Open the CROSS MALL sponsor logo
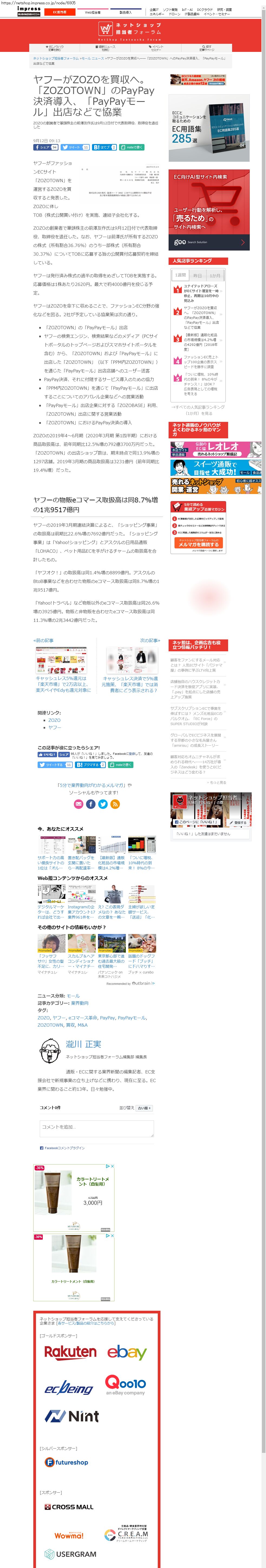Image resolution: width=266 pixels, height=1568 pixels. coord(69,1507)
